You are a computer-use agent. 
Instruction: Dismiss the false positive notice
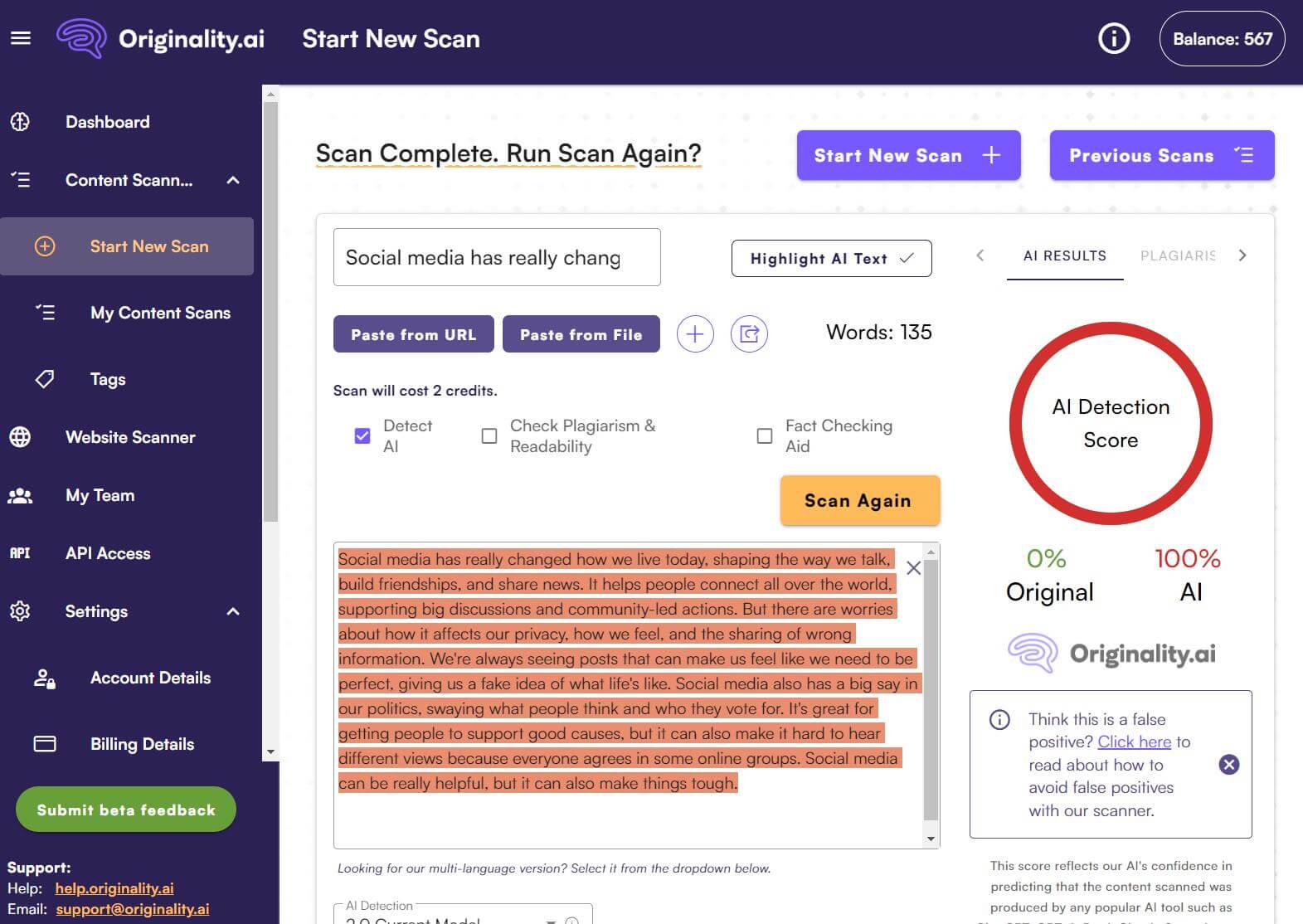(1228, 765)
